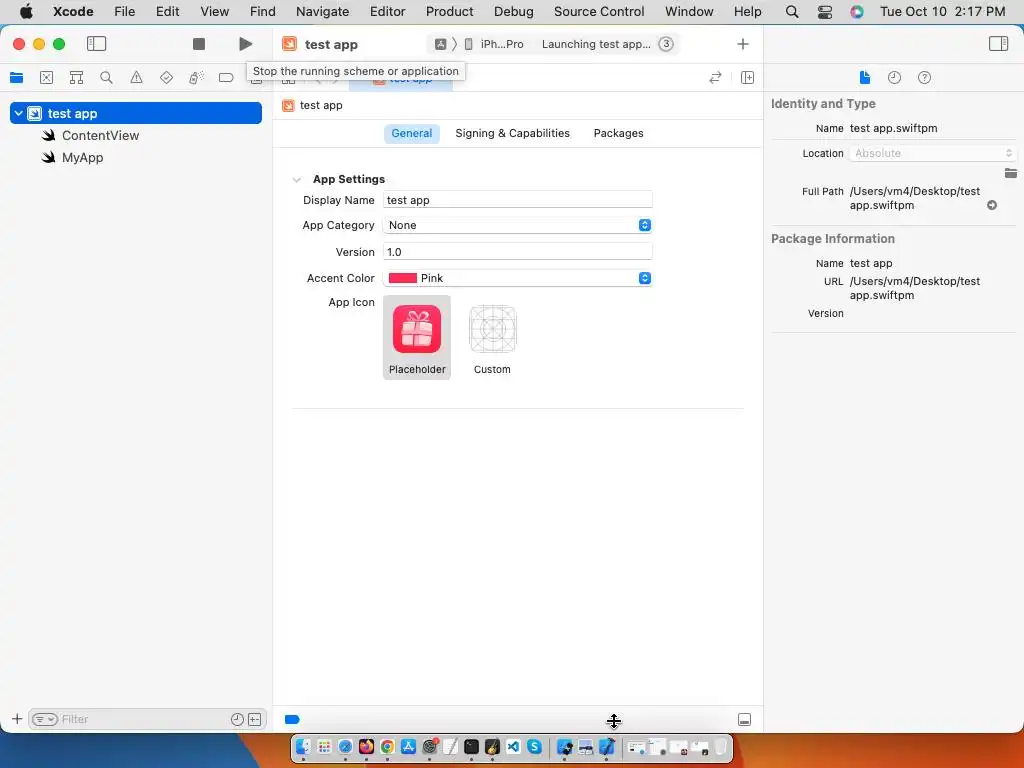Click the Launching test app status text

(x=596, y=44)
